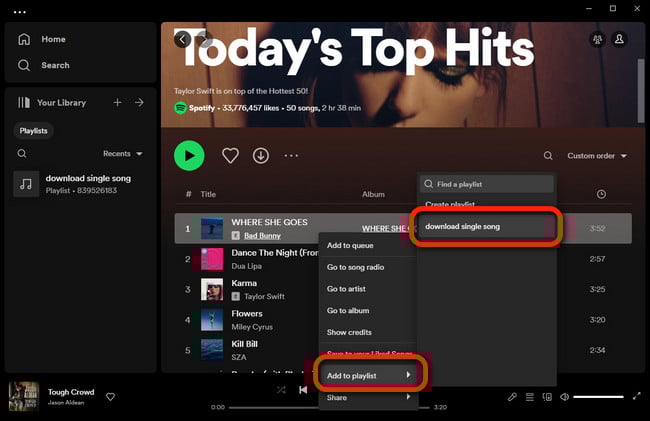Image resolution: width=650 pixels, height=421 pixels.
Task: Click the main view scrollbar
Action: point(640,91)
